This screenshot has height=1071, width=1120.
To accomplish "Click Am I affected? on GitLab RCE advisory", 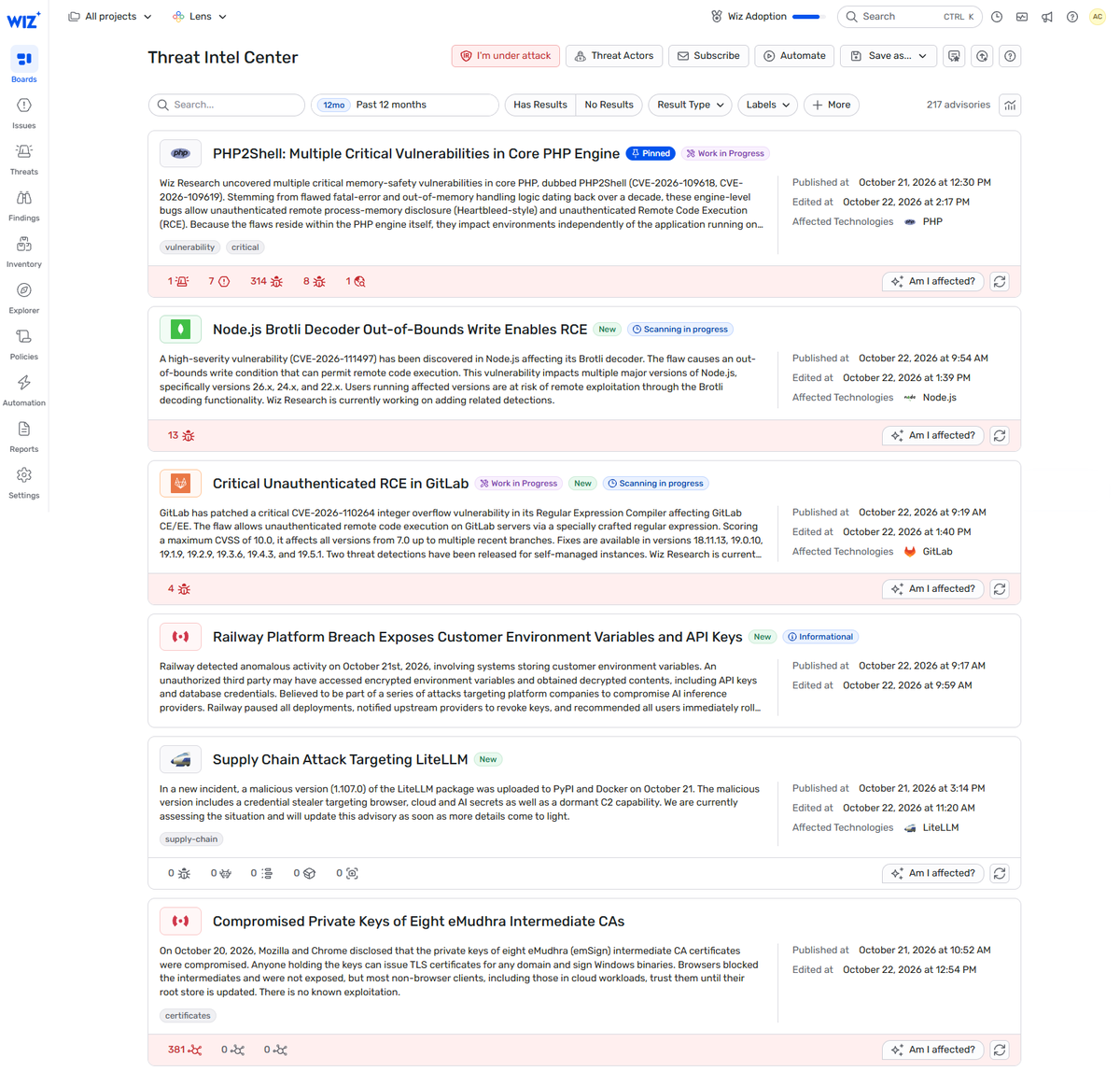I will coord(932,589).
